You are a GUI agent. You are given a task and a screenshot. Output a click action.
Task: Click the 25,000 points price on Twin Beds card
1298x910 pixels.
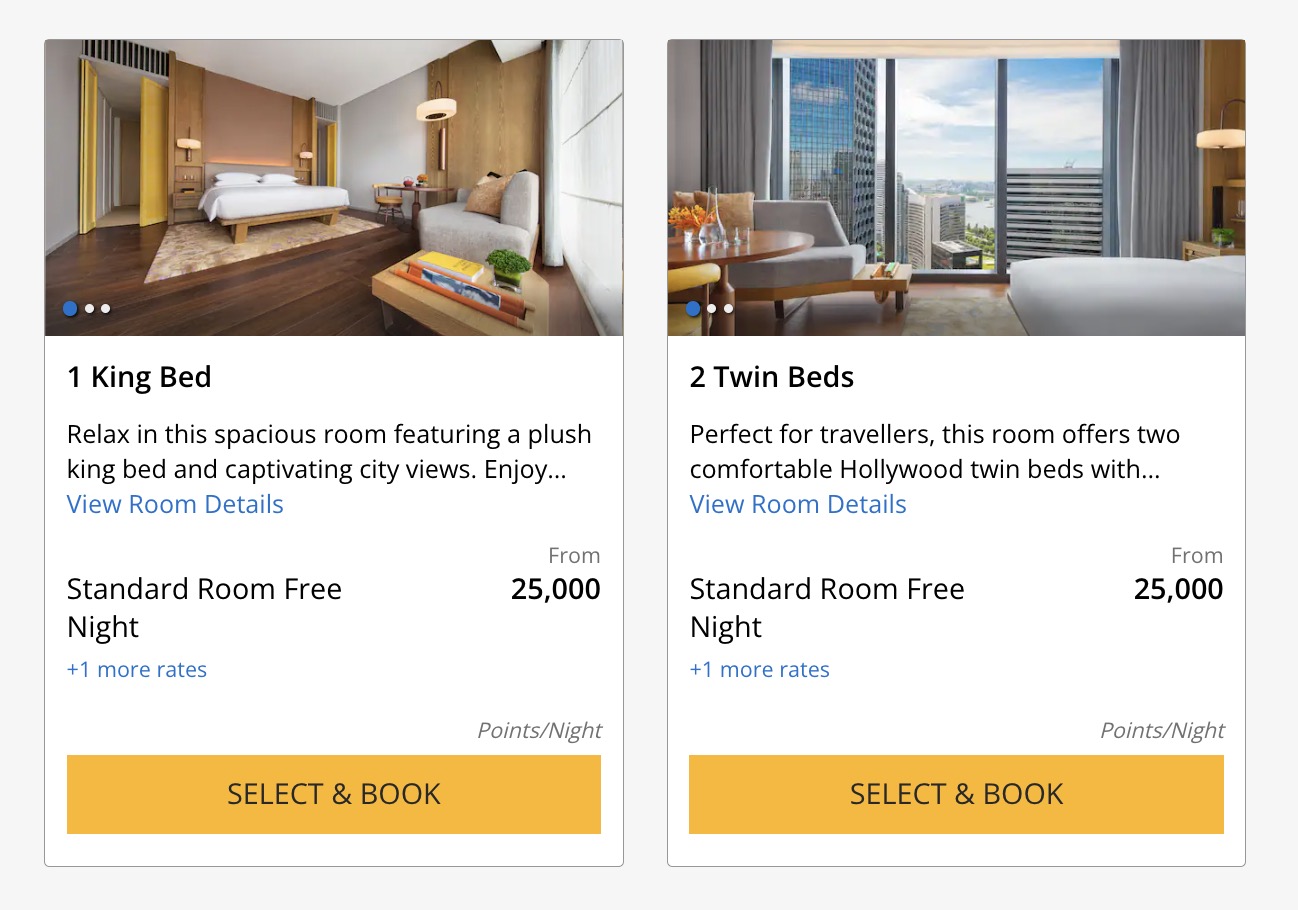click(1178, 589)
